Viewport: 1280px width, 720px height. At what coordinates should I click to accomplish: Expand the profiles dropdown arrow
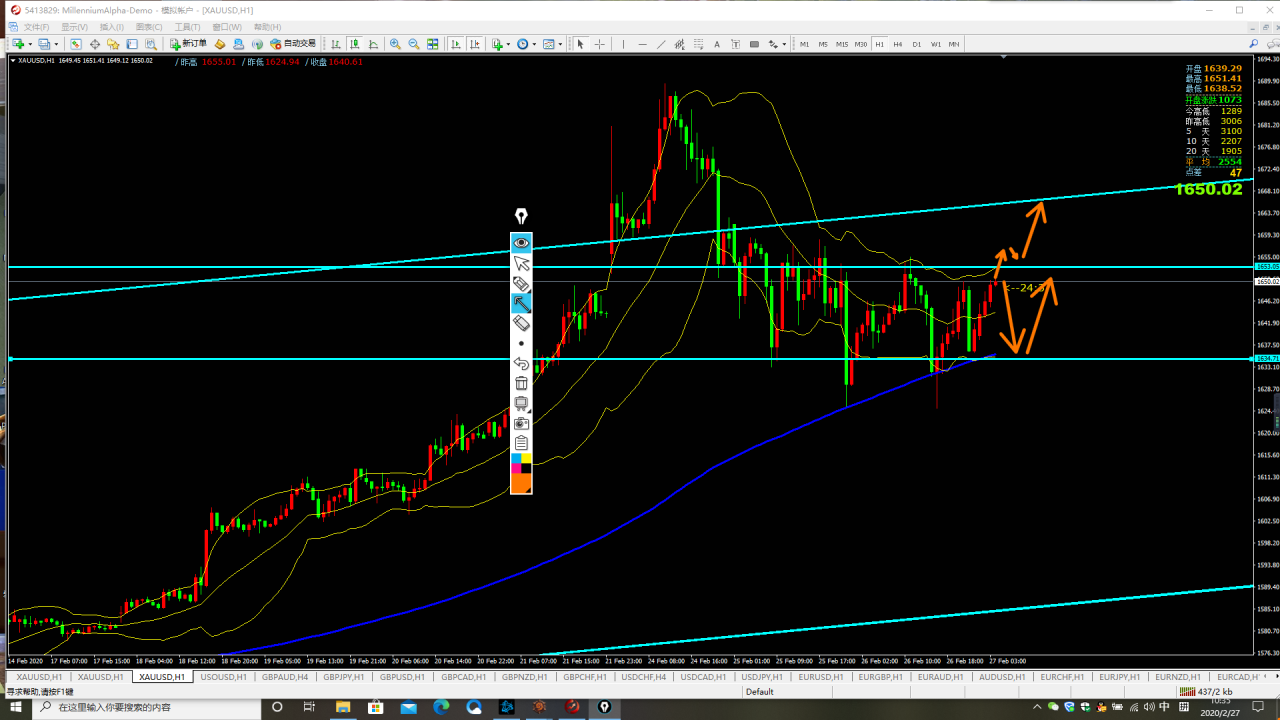pos(56,44)
